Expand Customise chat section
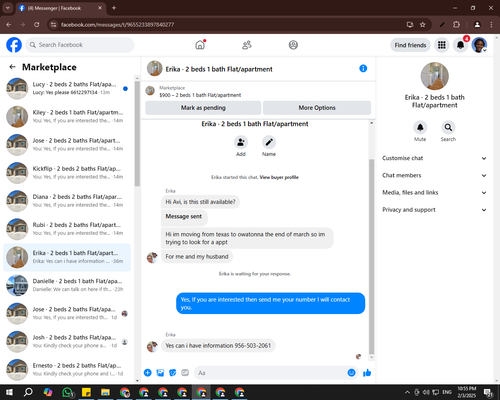This screenshot has height=400, width=500. click(434, 158)
